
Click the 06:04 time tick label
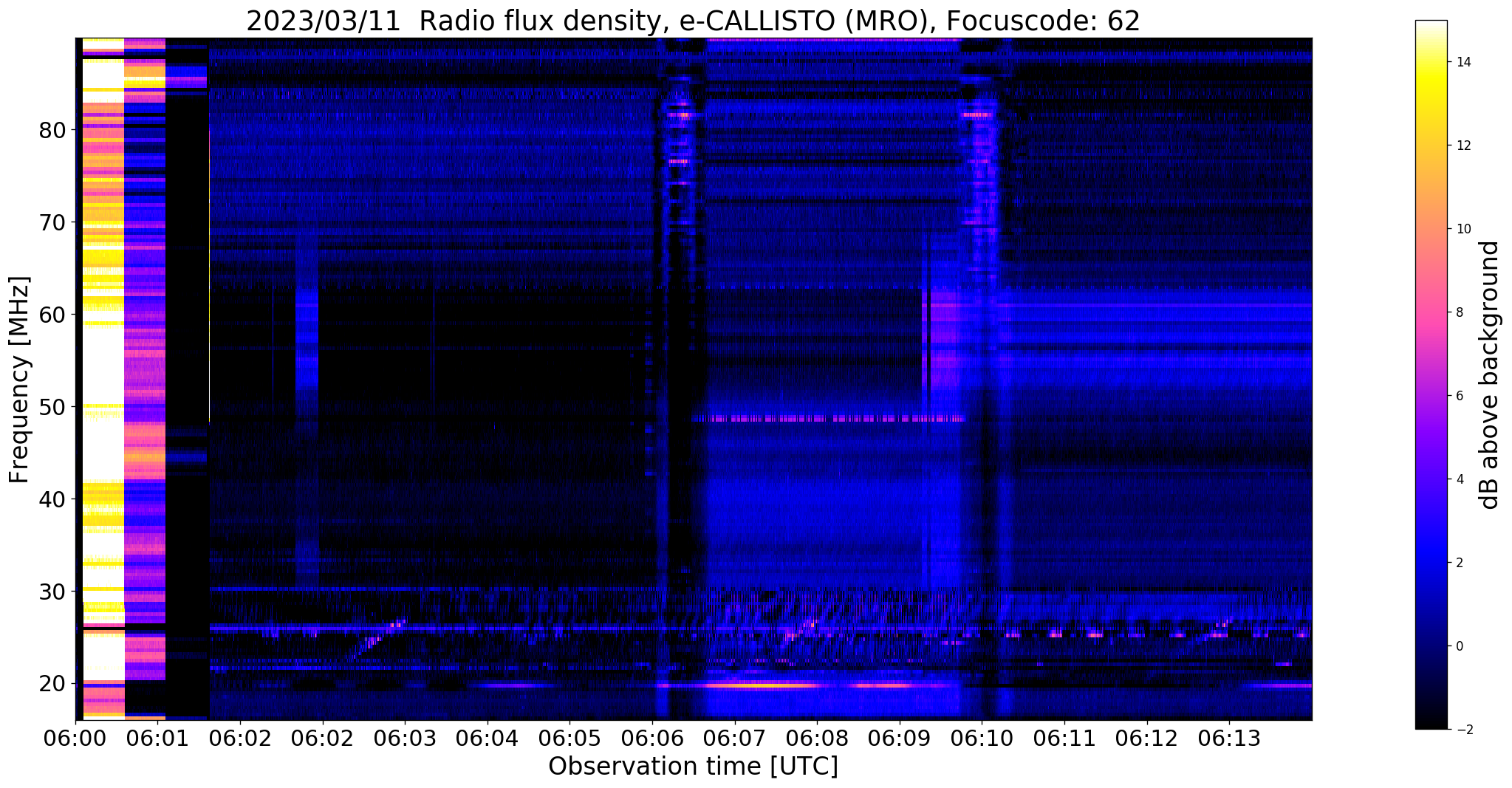(x=488, y=736)
